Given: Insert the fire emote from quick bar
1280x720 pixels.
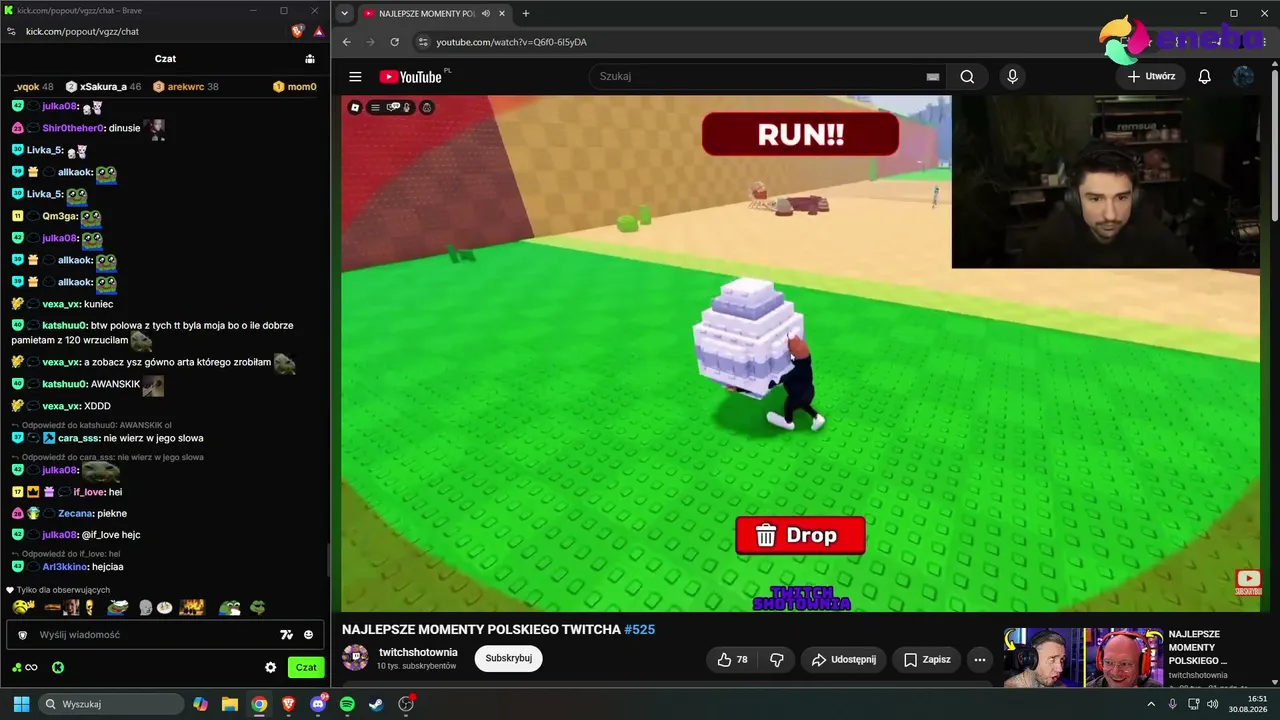Looking at the screenshot, I should pyautogui.click(x=191, y=607).
